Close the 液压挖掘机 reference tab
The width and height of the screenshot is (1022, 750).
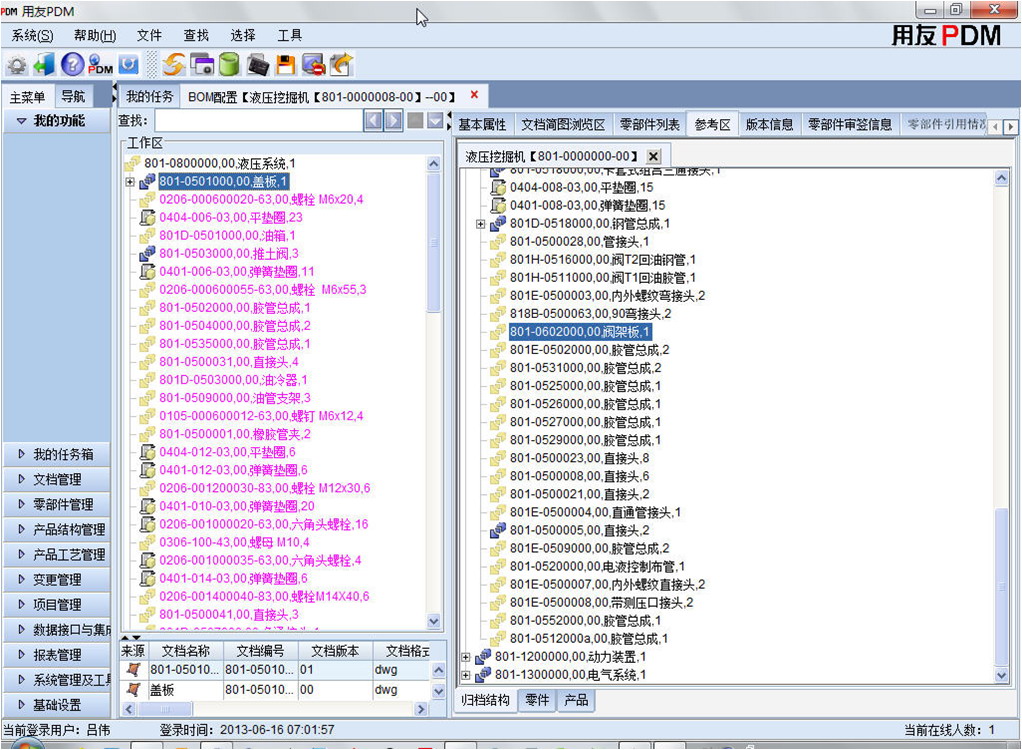(x=653, y=156)
